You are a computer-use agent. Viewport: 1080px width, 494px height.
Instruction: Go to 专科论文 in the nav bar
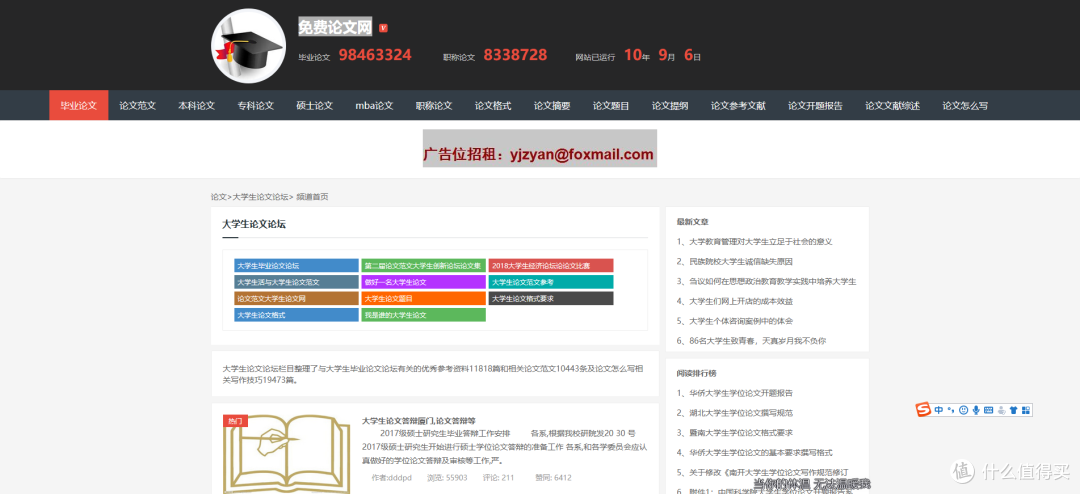click(256, 105)
